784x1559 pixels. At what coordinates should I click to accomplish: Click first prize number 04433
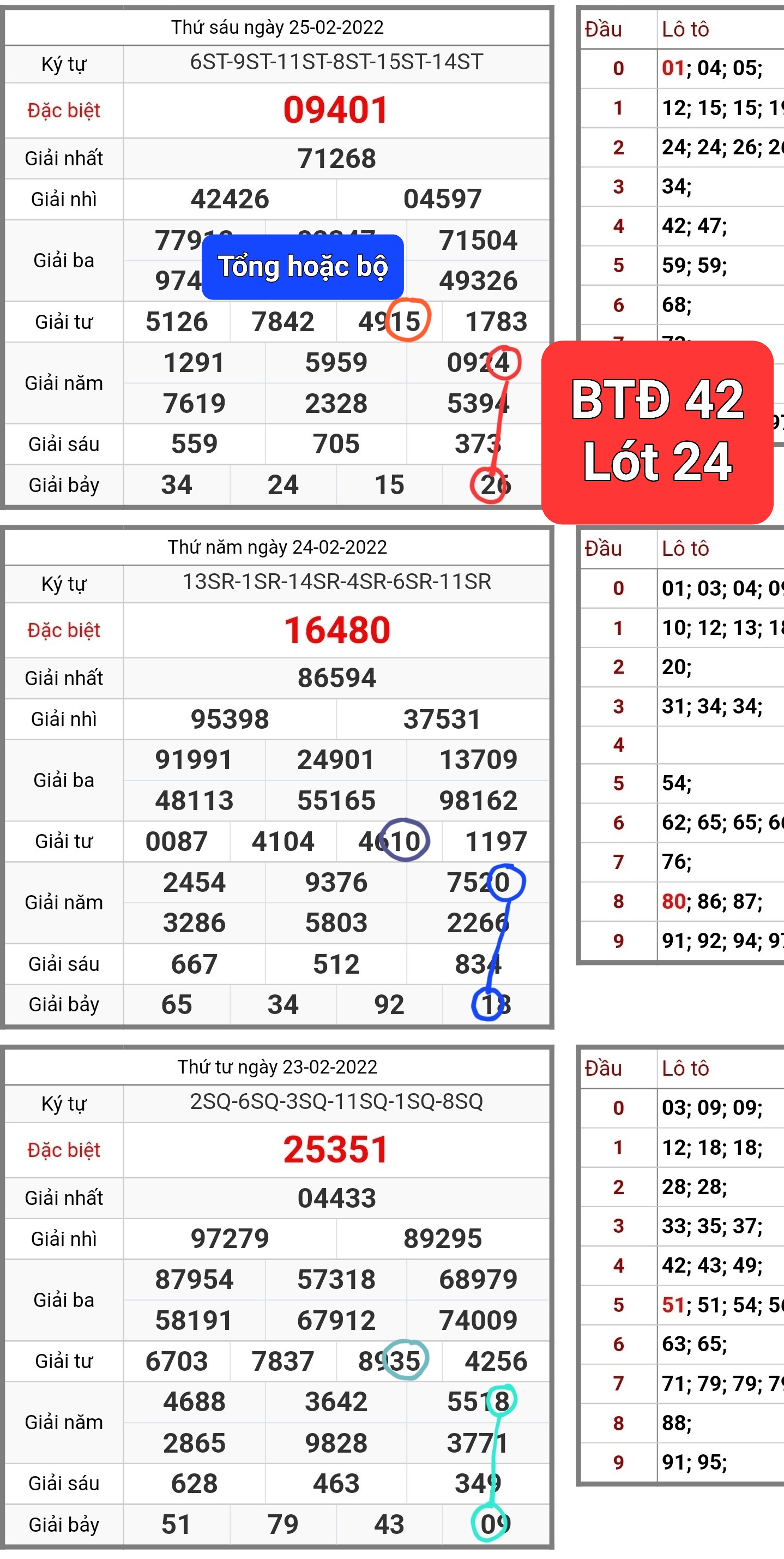pos(336,1198)
